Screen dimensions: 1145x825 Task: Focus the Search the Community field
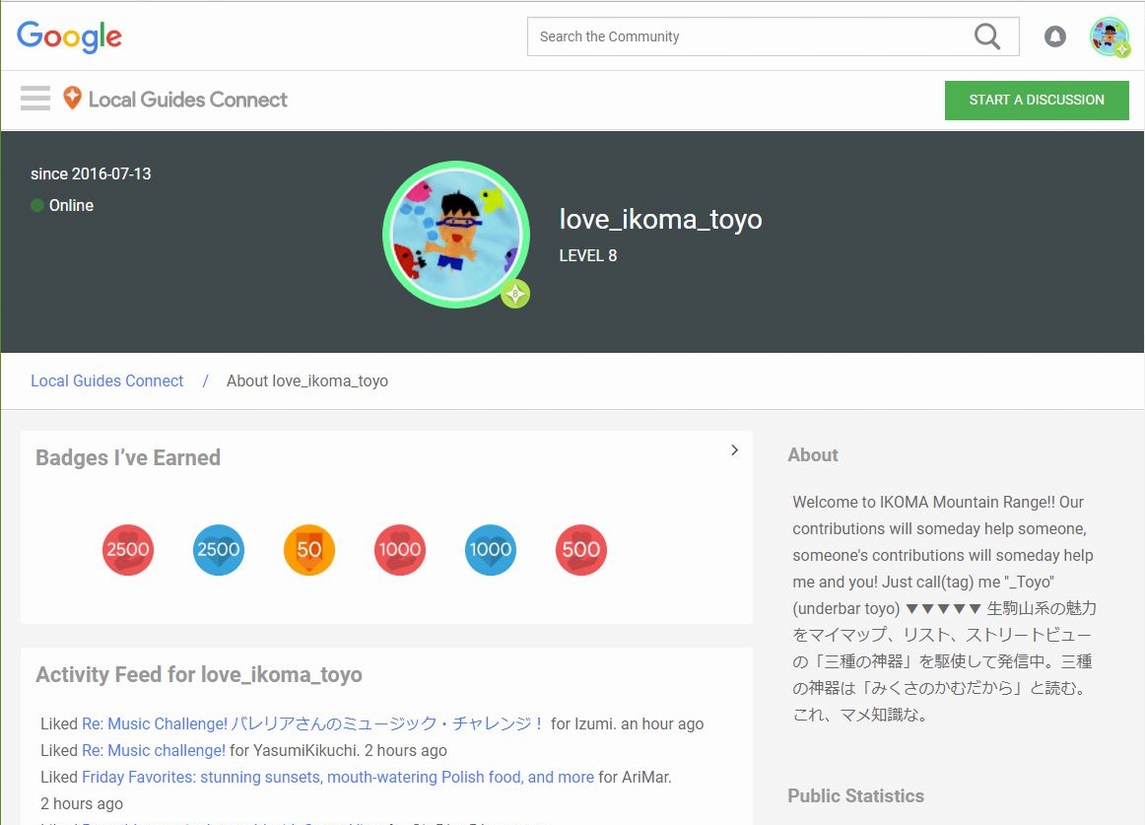[x=773, y=37]
